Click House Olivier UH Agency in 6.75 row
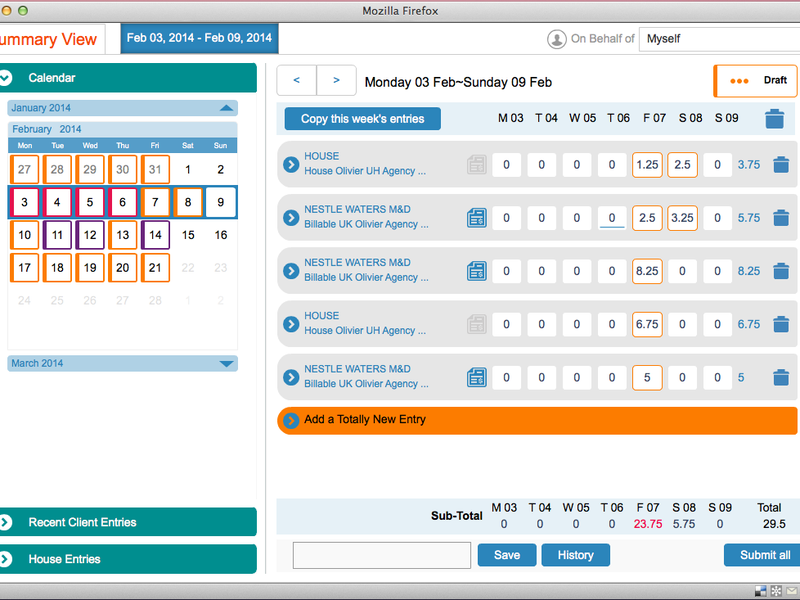The image size is (800, 600). [x=365, y=331]
